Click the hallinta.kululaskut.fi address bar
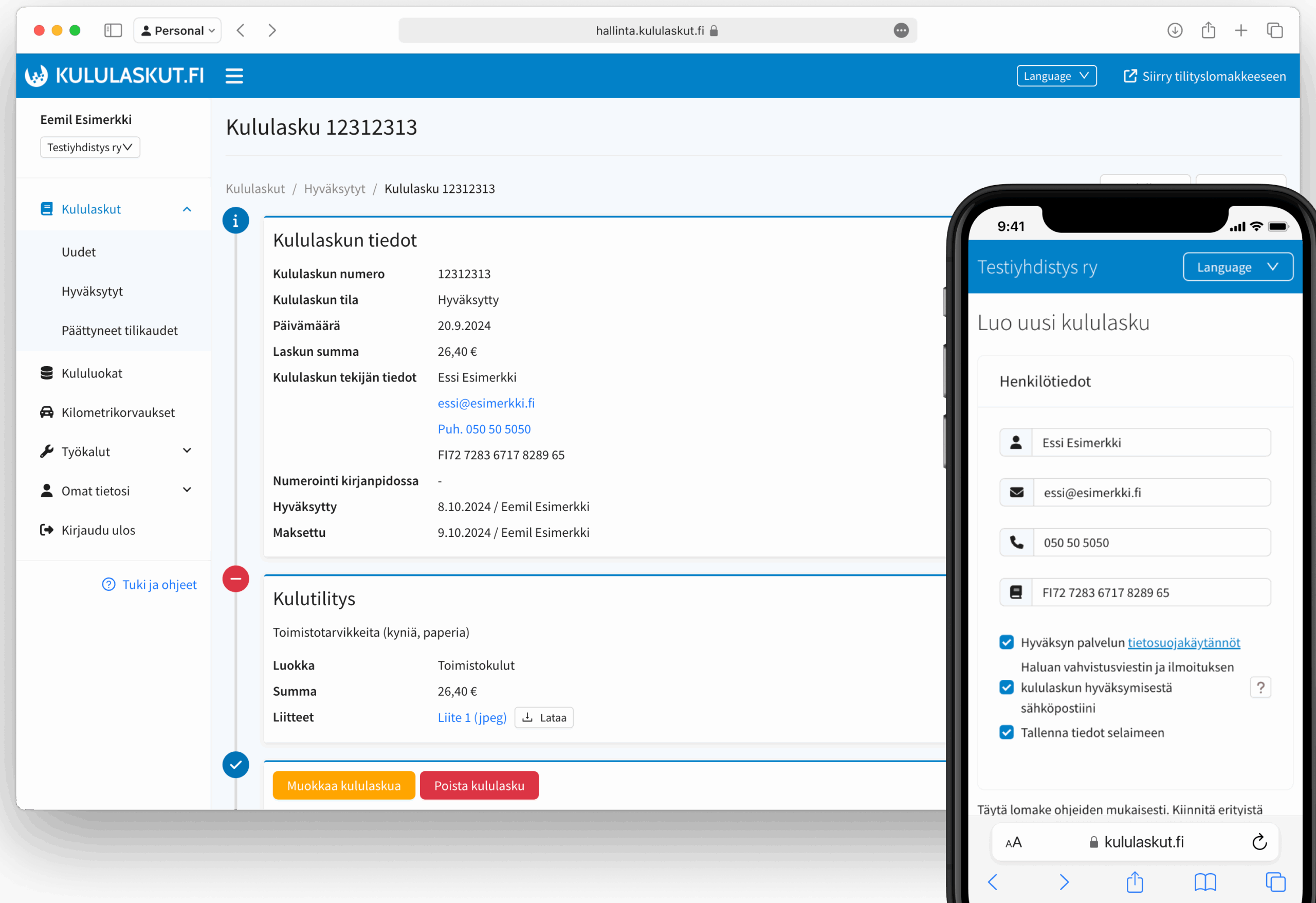This screenshot has height=903, width=1316. coord(657,30)
